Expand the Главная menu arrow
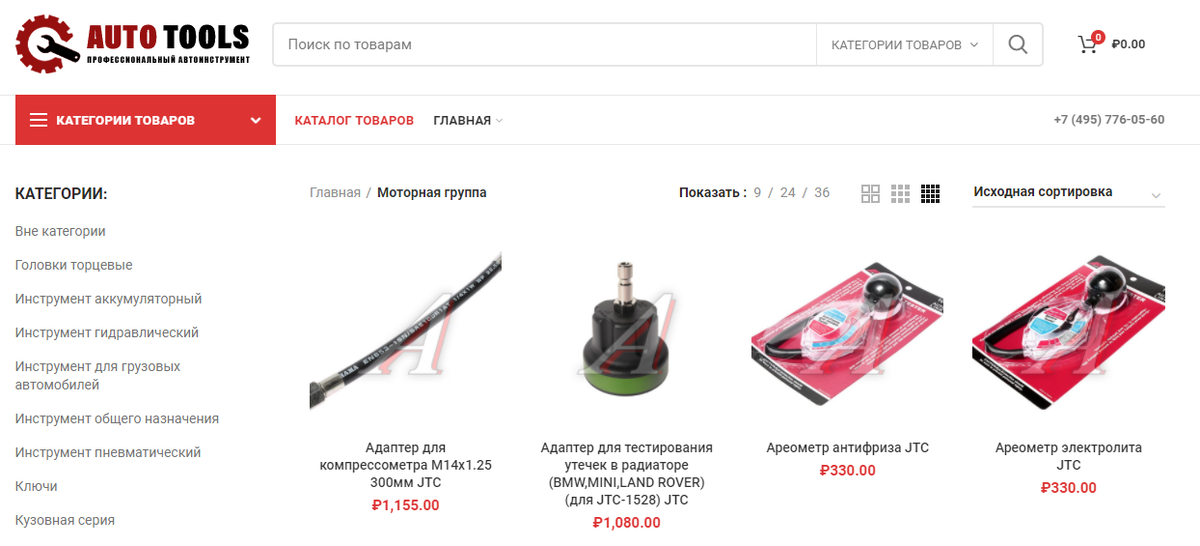The image size is (1200, 546). tap(499, 121)
